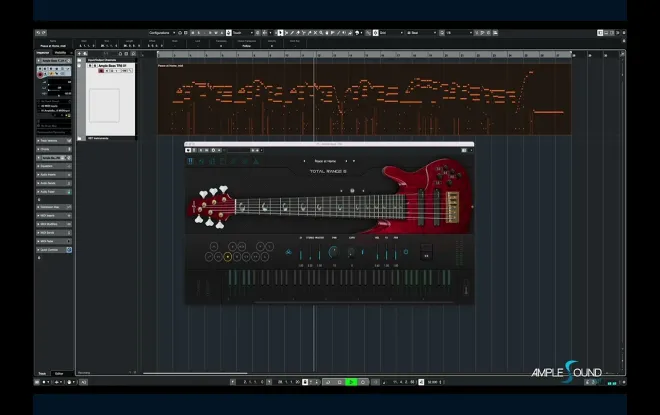
Task: Expand the MIDI Modifiers inspector section
Action: click(x=54, y=224)
